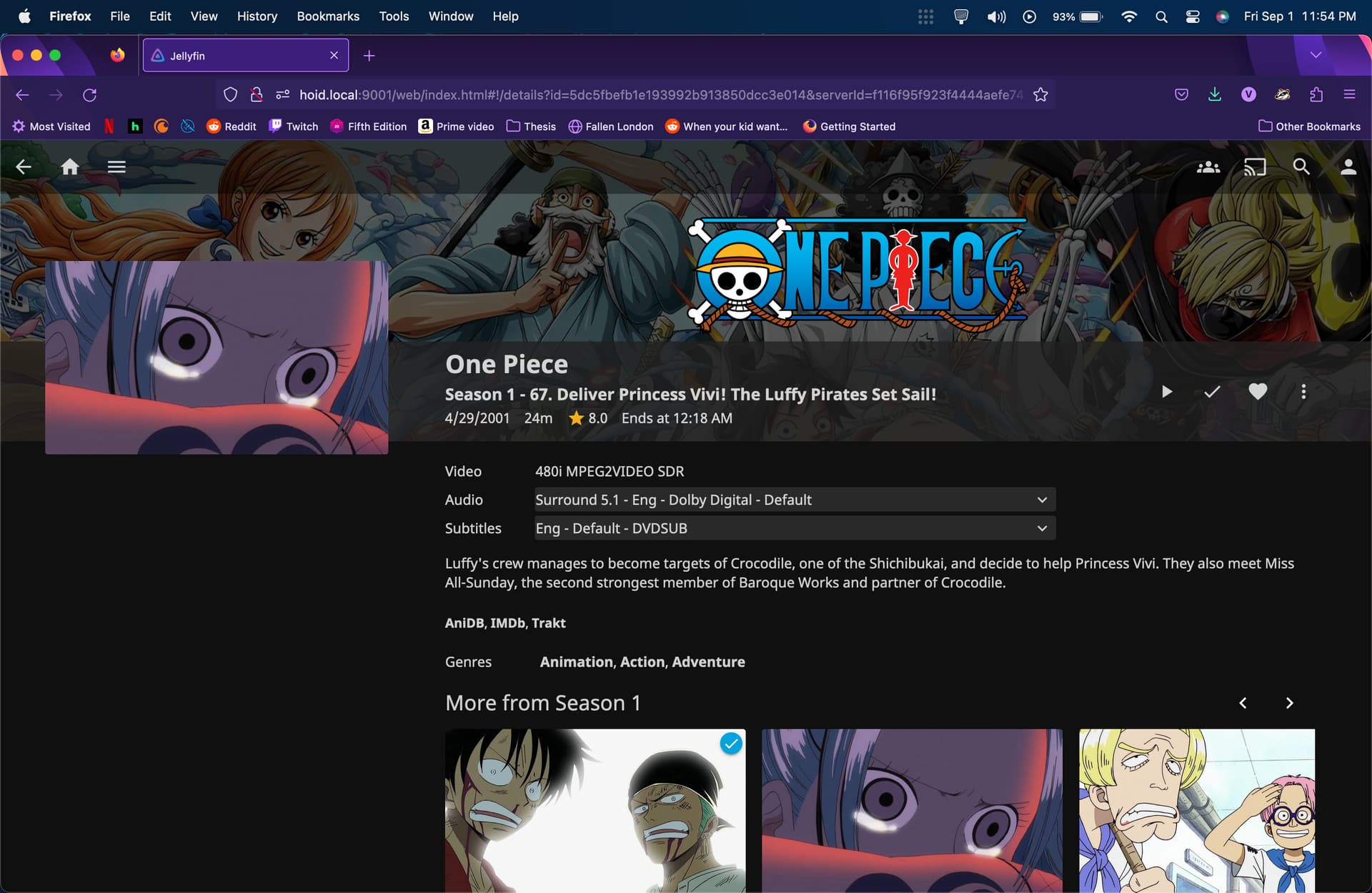Toggle played checkmark on first episode thumbnail
This screenshot has width=1372, height=893.
point(730,744)
